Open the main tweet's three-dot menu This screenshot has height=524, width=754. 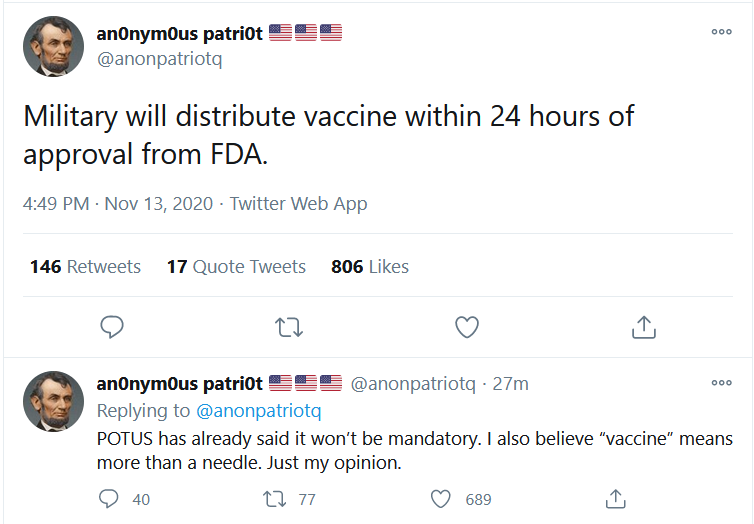tap(721, 32)
